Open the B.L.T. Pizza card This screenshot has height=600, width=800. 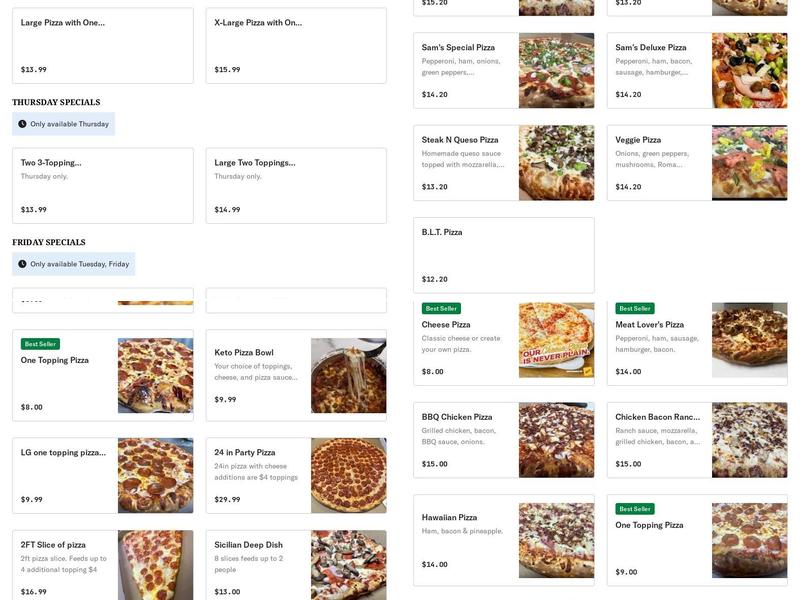(x=441, y=231)
